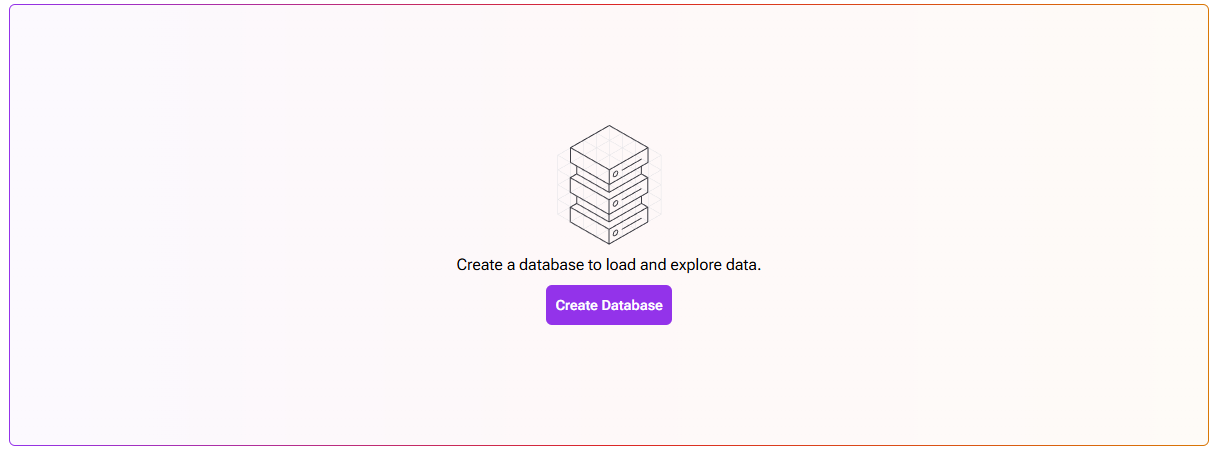Screen dimensions: 1217x450
Task: Click the word "data." ending the caption
Action: [744, 265]
